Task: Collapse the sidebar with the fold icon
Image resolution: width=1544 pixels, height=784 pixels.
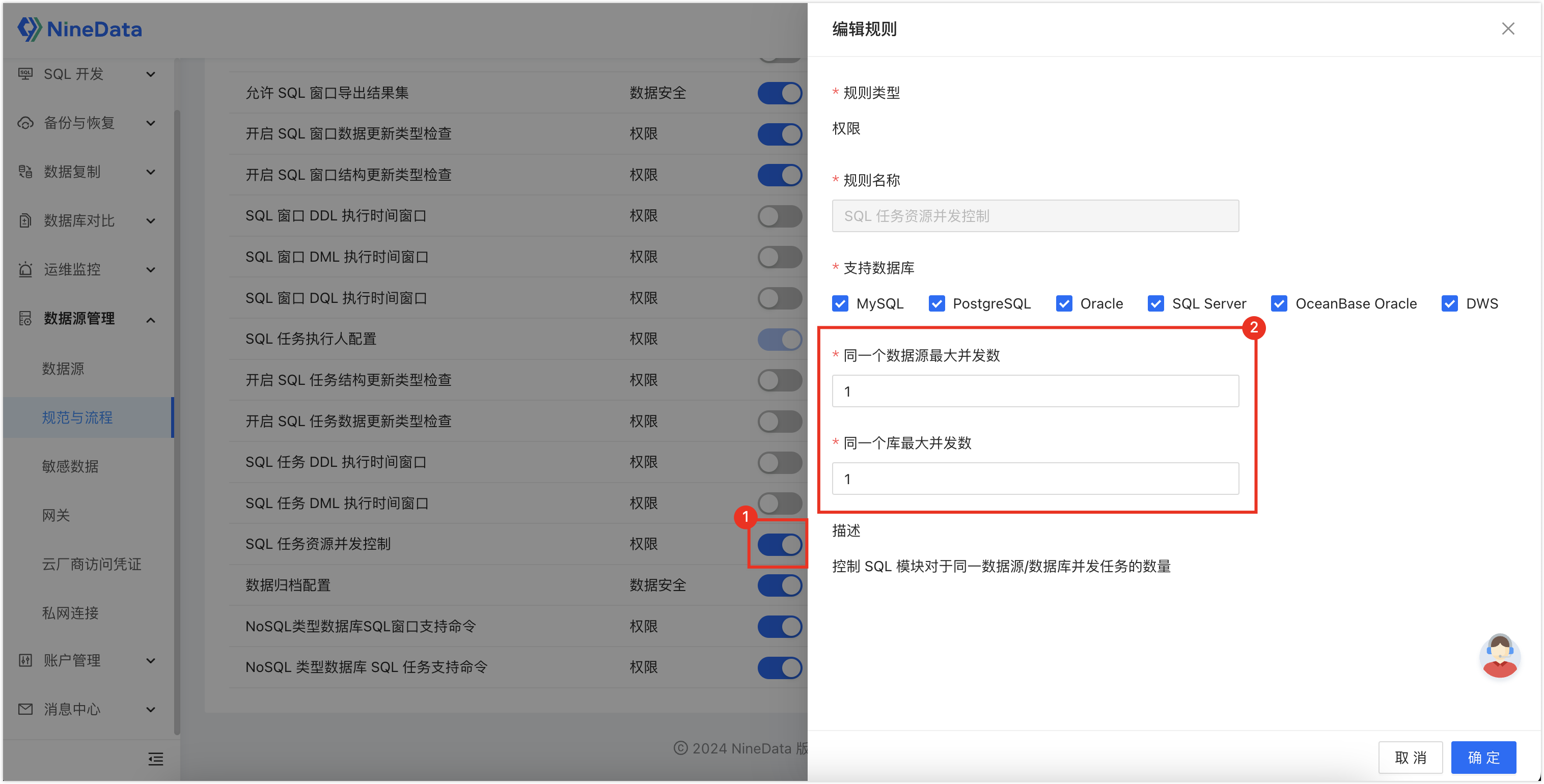Action: (155, 759)
